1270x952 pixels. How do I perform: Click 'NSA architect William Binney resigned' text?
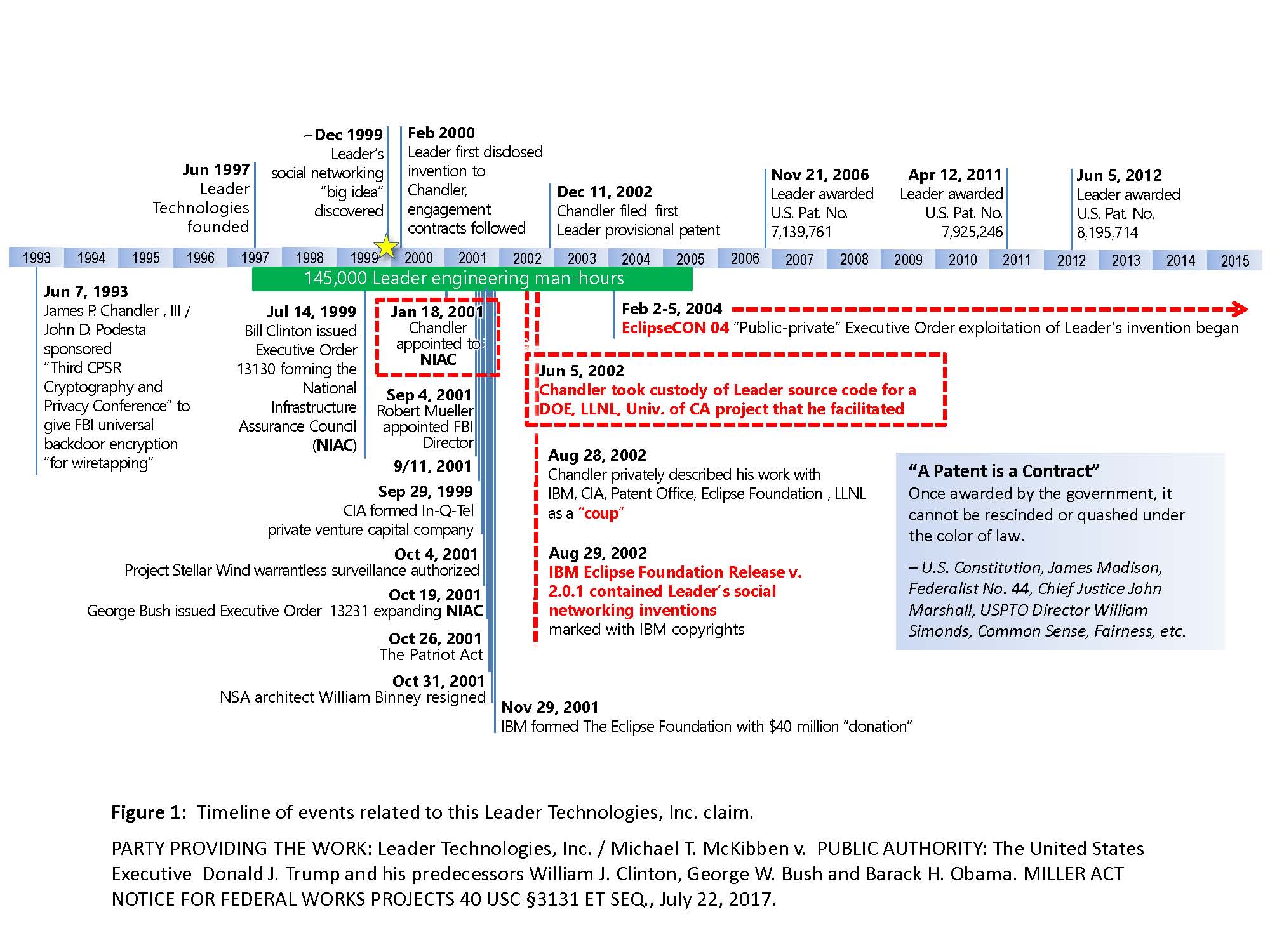click(x=352, y=697)
